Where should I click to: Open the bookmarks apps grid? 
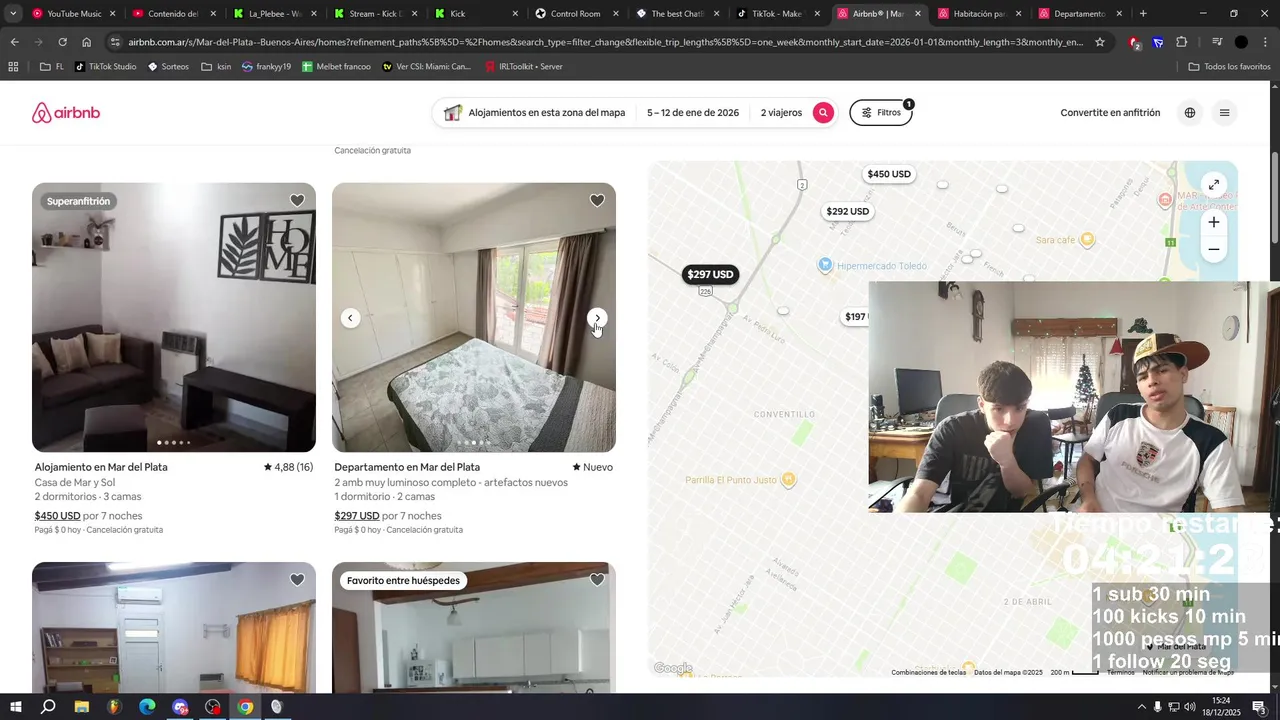click(x=13, y=67)
